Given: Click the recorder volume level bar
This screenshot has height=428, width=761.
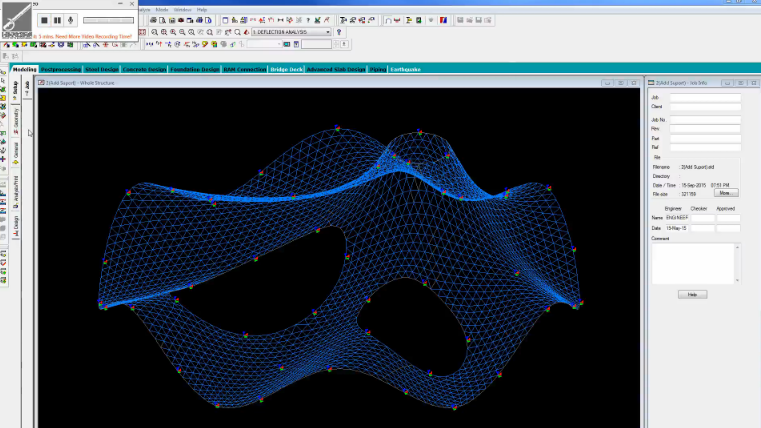Looking at the screenshot, I should (x=109, y=19).
